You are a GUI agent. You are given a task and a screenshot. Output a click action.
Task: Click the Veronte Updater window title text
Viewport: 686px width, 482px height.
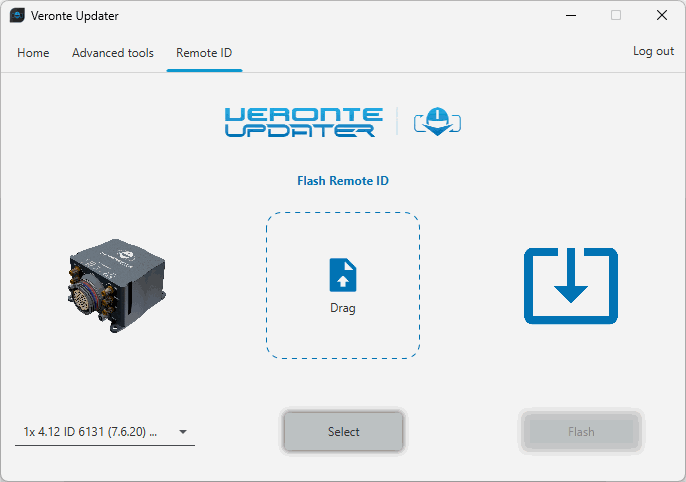(75, 16)
